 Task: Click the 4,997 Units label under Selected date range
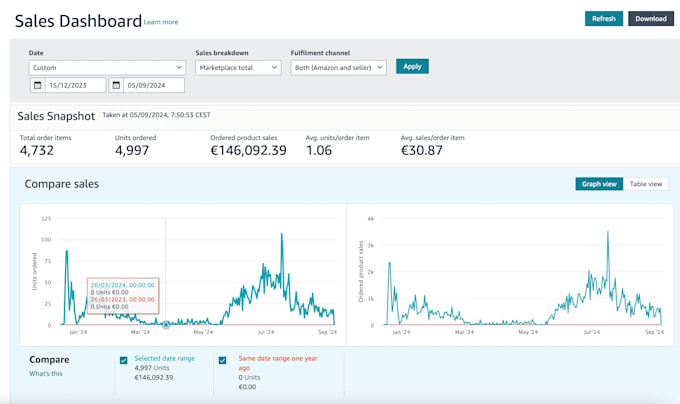[x=152, y=368]
